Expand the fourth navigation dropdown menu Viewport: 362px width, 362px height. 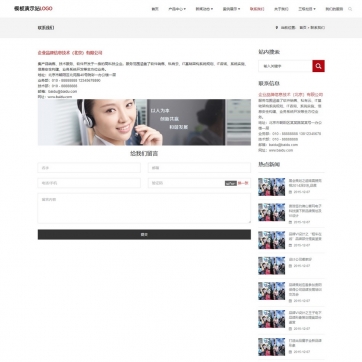(x=231, y=9)
